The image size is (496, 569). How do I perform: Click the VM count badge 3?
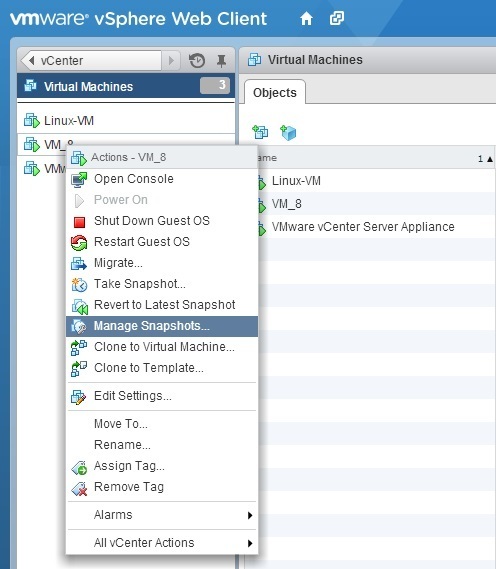215,86
